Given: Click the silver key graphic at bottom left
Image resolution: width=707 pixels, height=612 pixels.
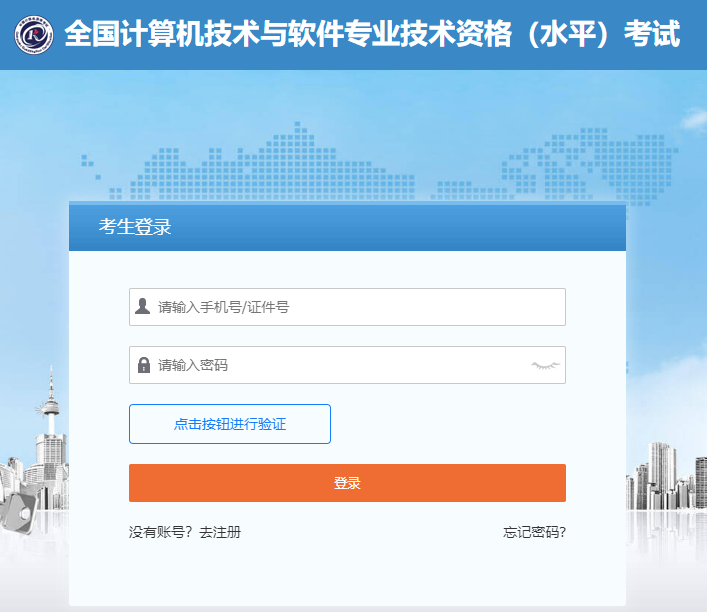Looking at the screenshot, I should [x=18, y=512].
